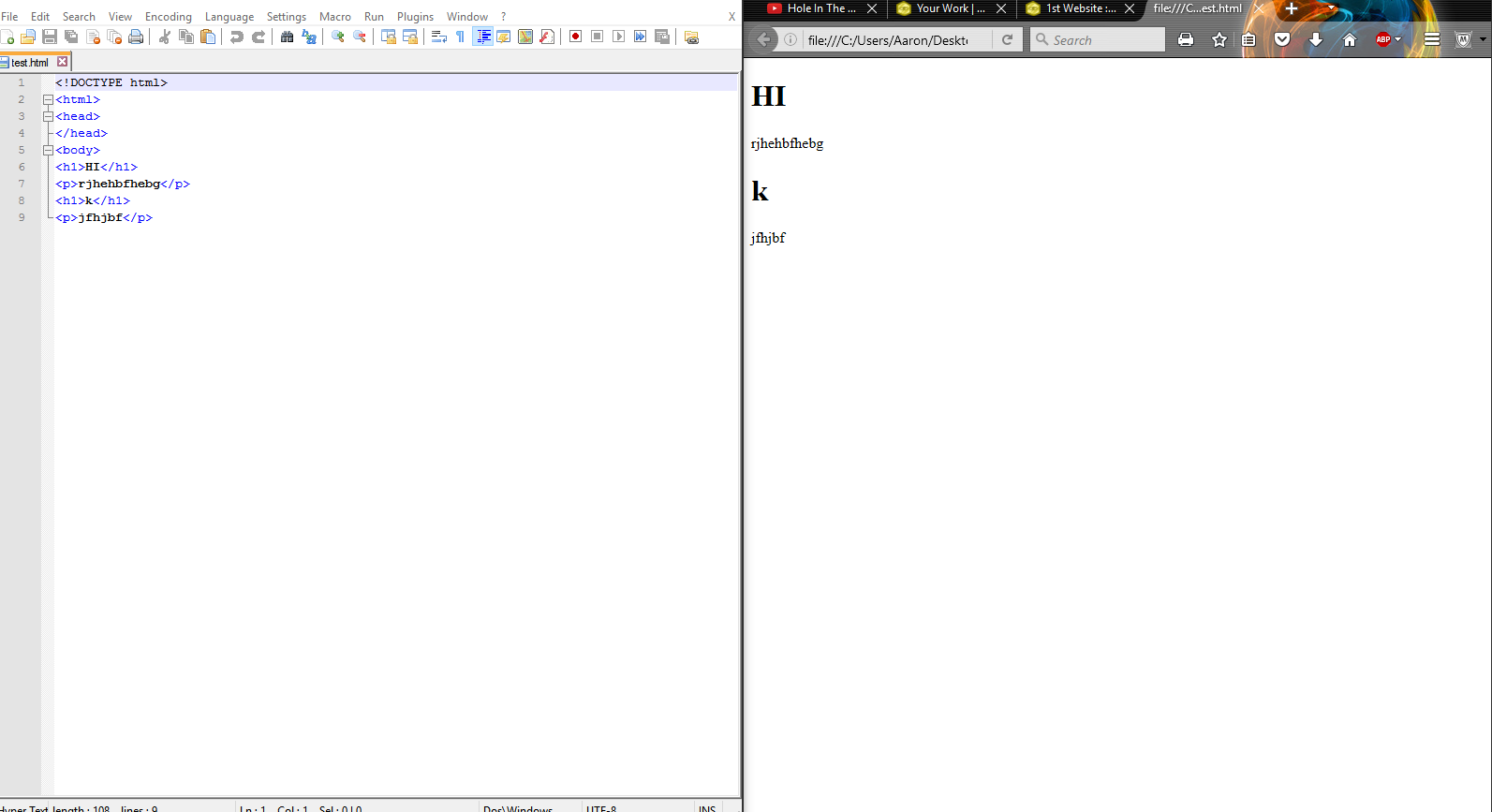The height and width of the screenshot is (812, 1492).
Task: Toggle synchronize horizontal scrolling
Action: [x=410, y=37]
